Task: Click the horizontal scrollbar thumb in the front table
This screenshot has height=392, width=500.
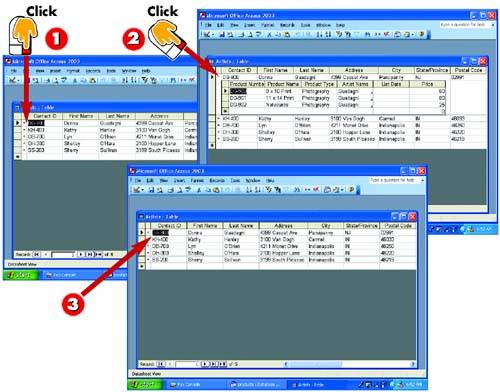Action: (x=315, y=364)
